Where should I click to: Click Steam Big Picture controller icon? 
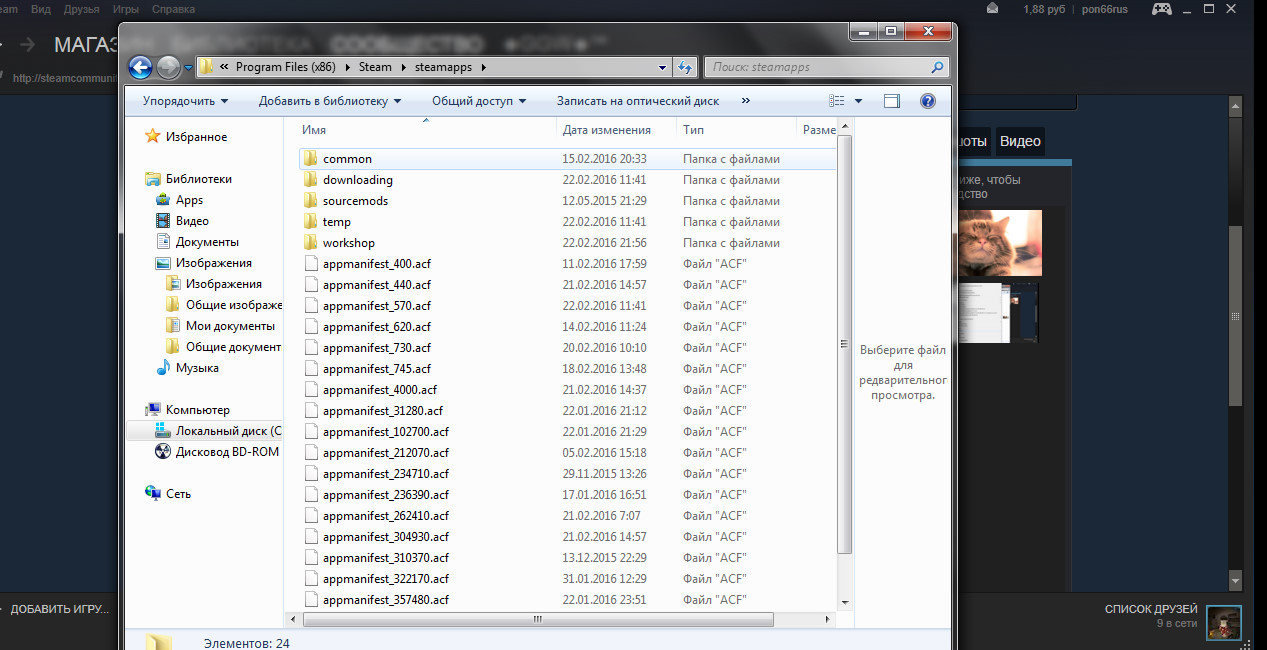point(1162,9)
